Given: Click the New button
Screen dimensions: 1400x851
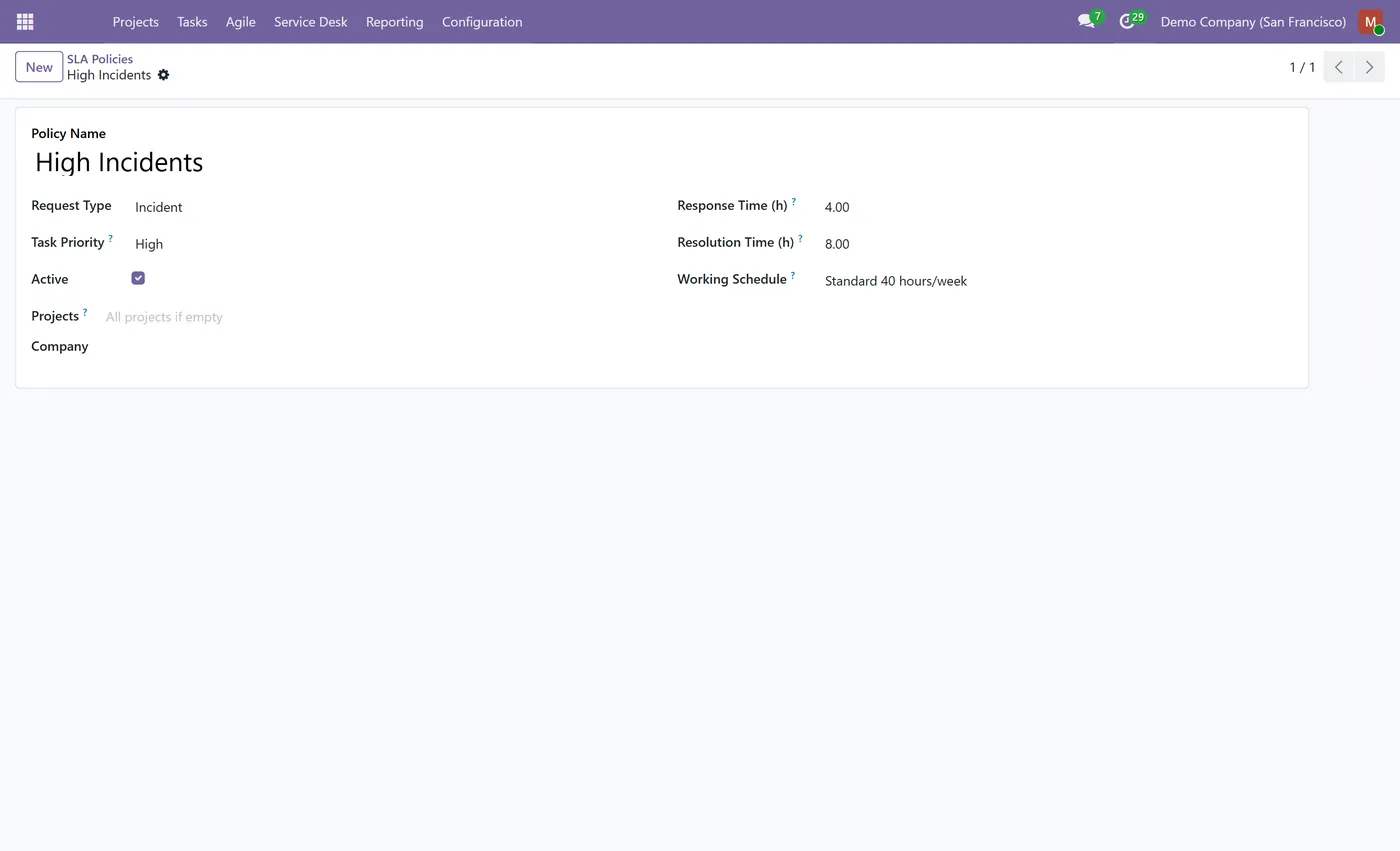Looking at the screenshot, I should 39,67.
